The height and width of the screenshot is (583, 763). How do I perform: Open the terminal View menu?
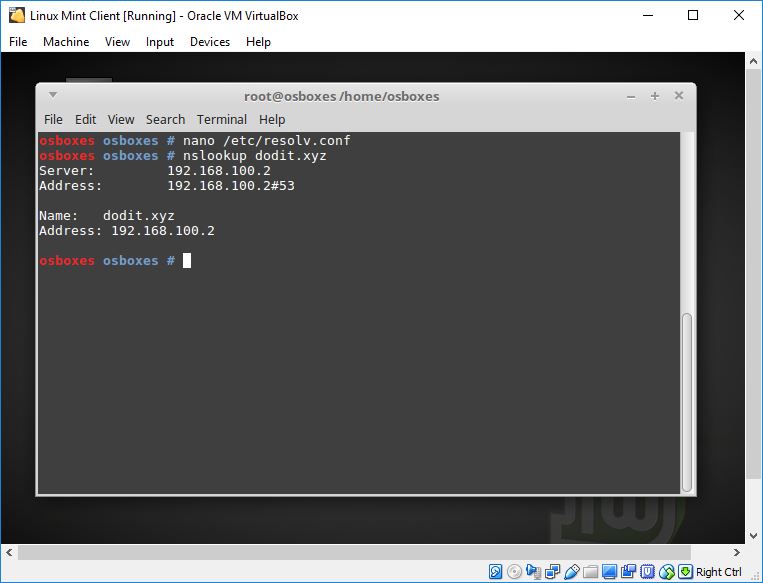[121, 119]
